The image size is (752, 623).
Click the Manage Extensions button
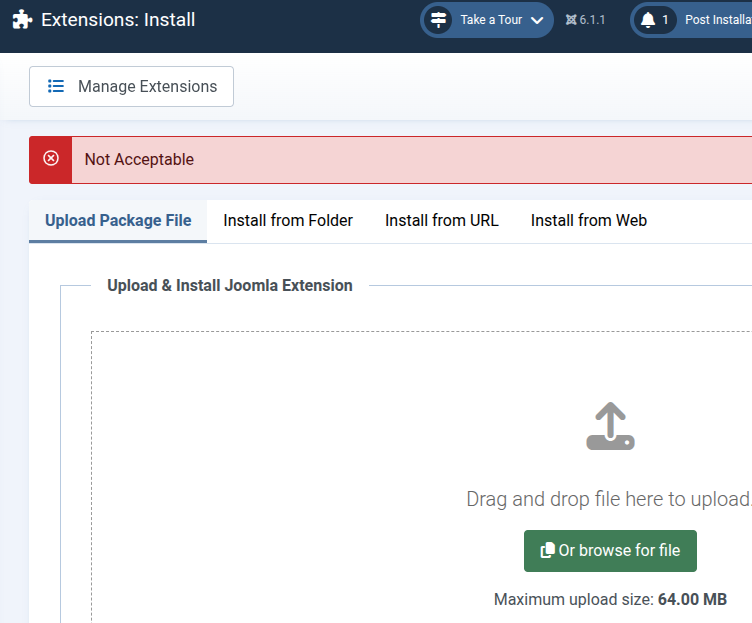point(131,86)
